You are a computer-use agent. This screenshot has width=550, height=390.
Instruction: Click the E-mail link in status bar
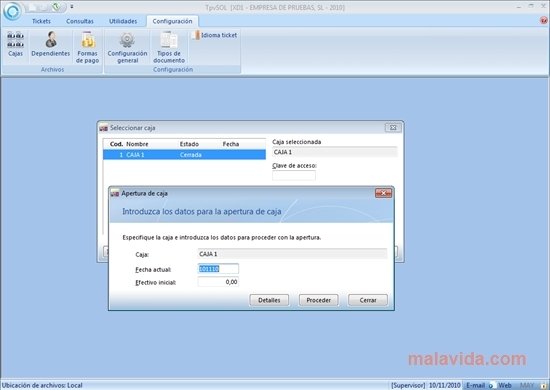pos(475,385)
